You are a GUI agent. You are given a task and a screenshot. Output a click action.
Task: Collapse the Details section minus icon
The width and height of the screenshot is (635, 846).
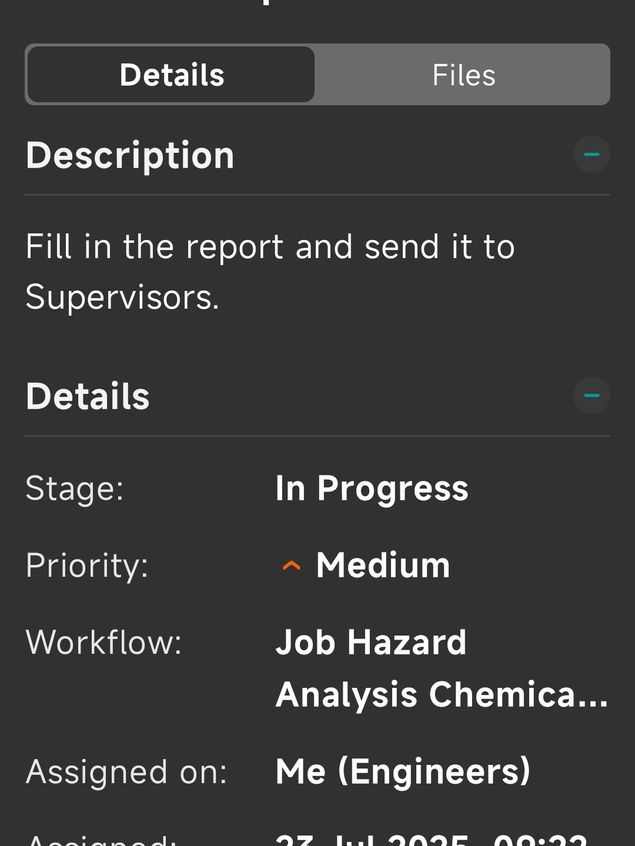[x=591, y=396]
